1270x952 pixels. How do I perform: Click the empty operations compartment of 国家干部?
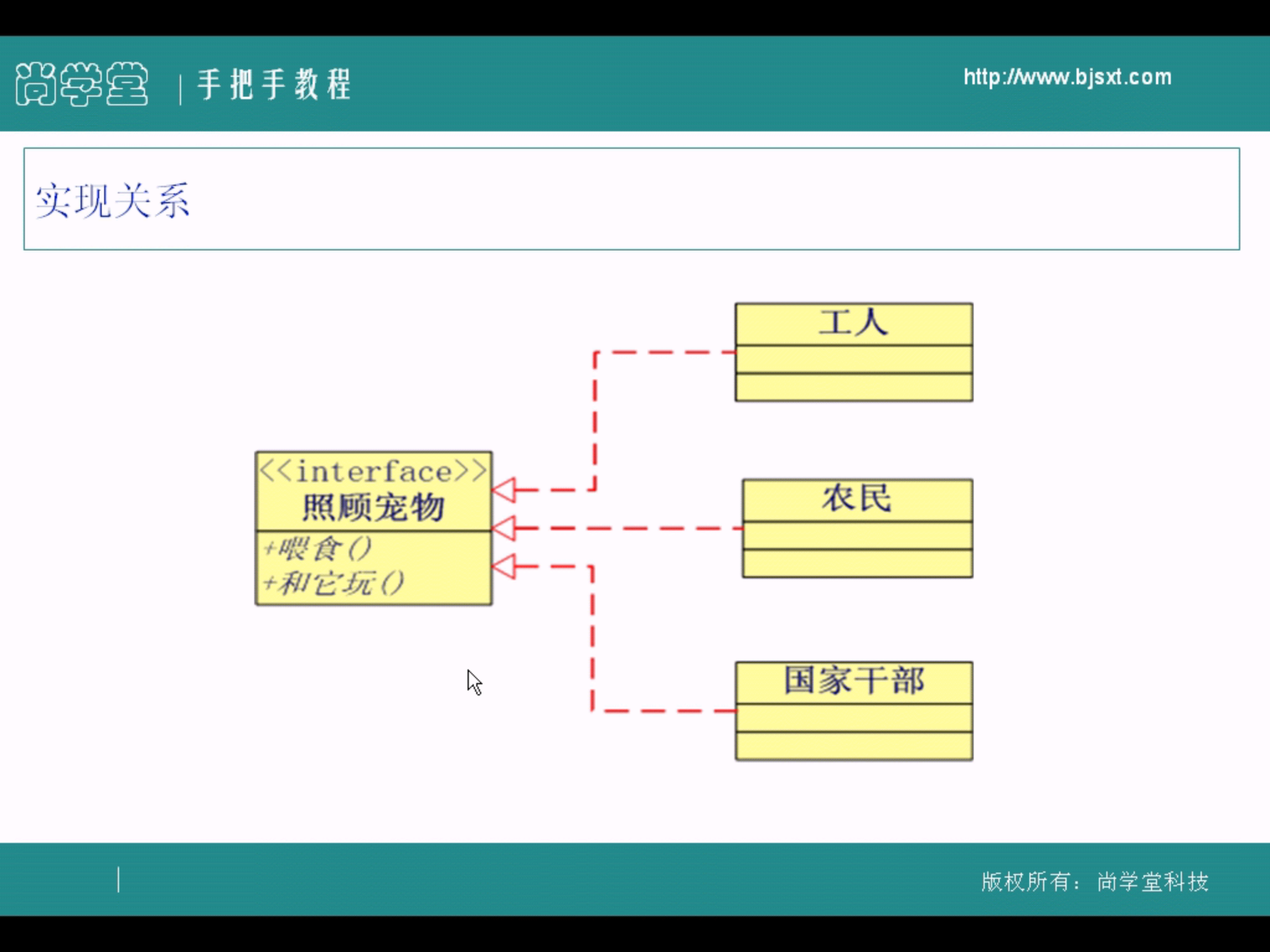[853, 746]
